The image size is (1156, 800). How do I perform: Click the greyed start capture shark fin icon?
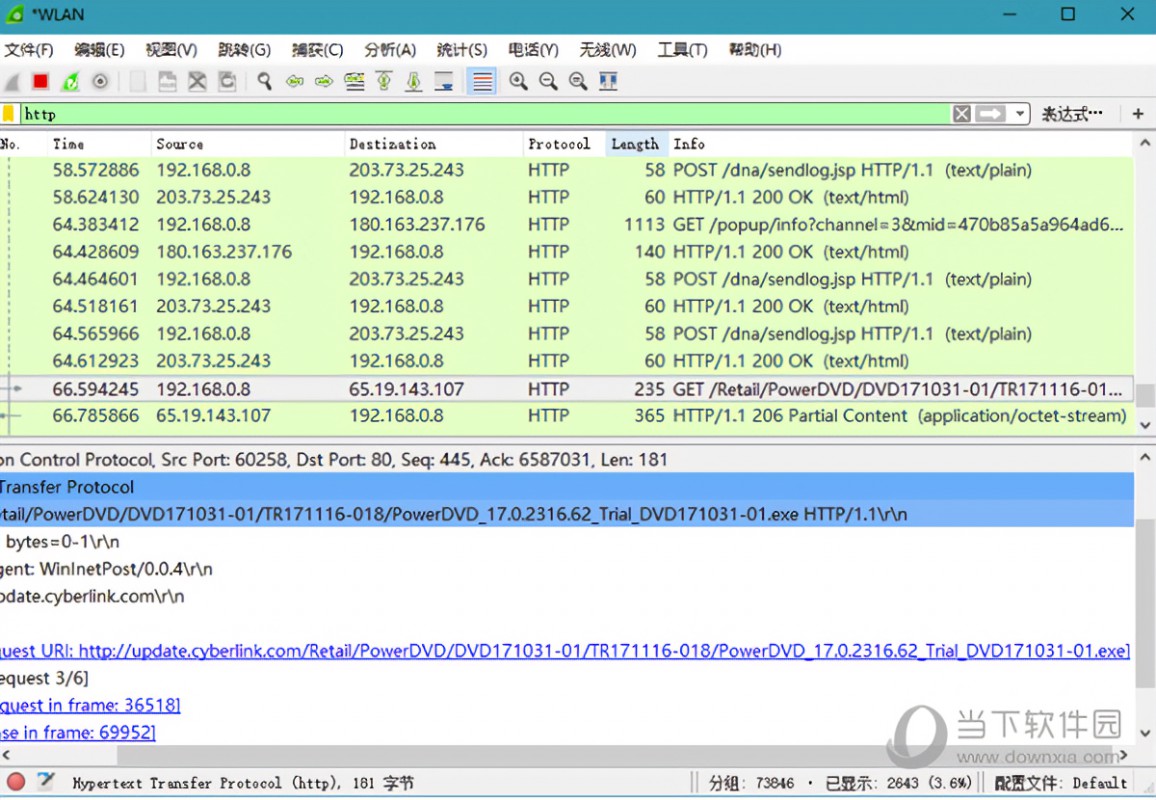pos(11,82)
